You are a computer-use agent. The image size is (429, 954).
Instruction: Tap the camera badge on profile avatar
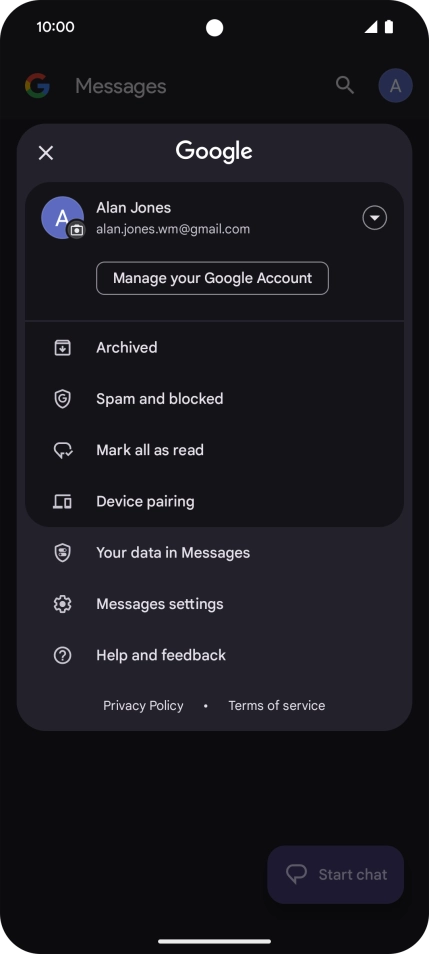[76, 230]
